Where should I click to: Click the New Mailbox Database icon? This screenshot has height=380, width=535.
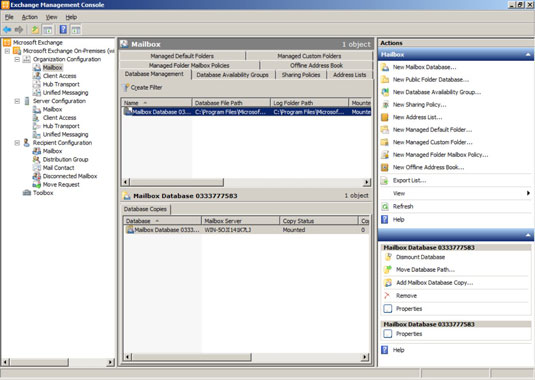click(385, 67)
